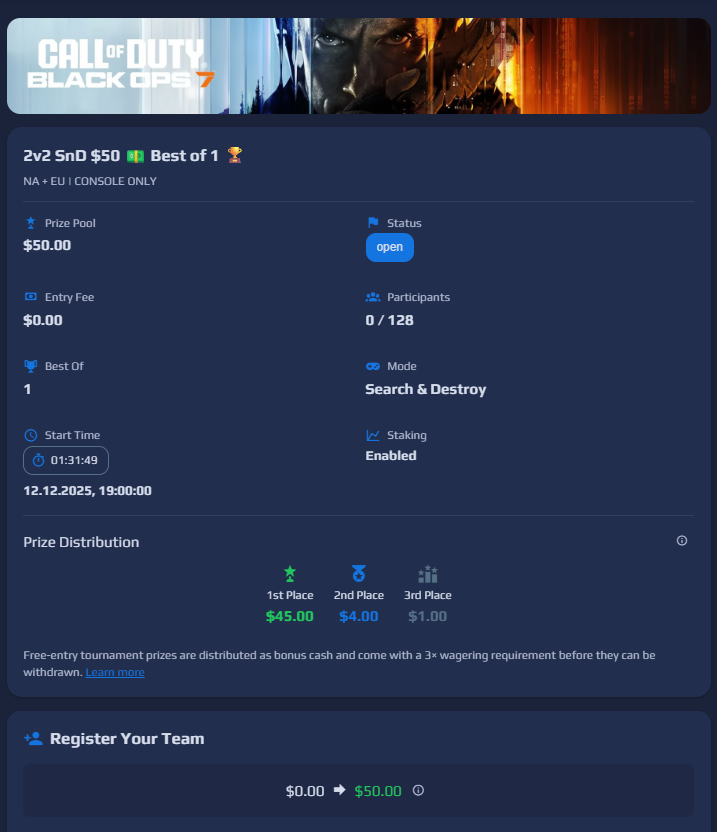The image size is (717, 832).
Task: Open the Learn more link
Action: pyautogui.click(x=115, y=672)
